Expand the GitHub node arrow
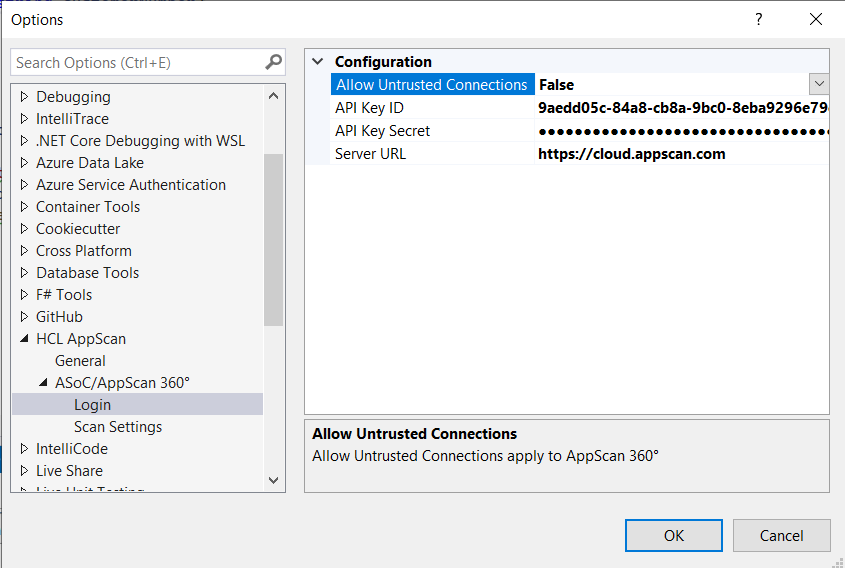 coord(24,316)
